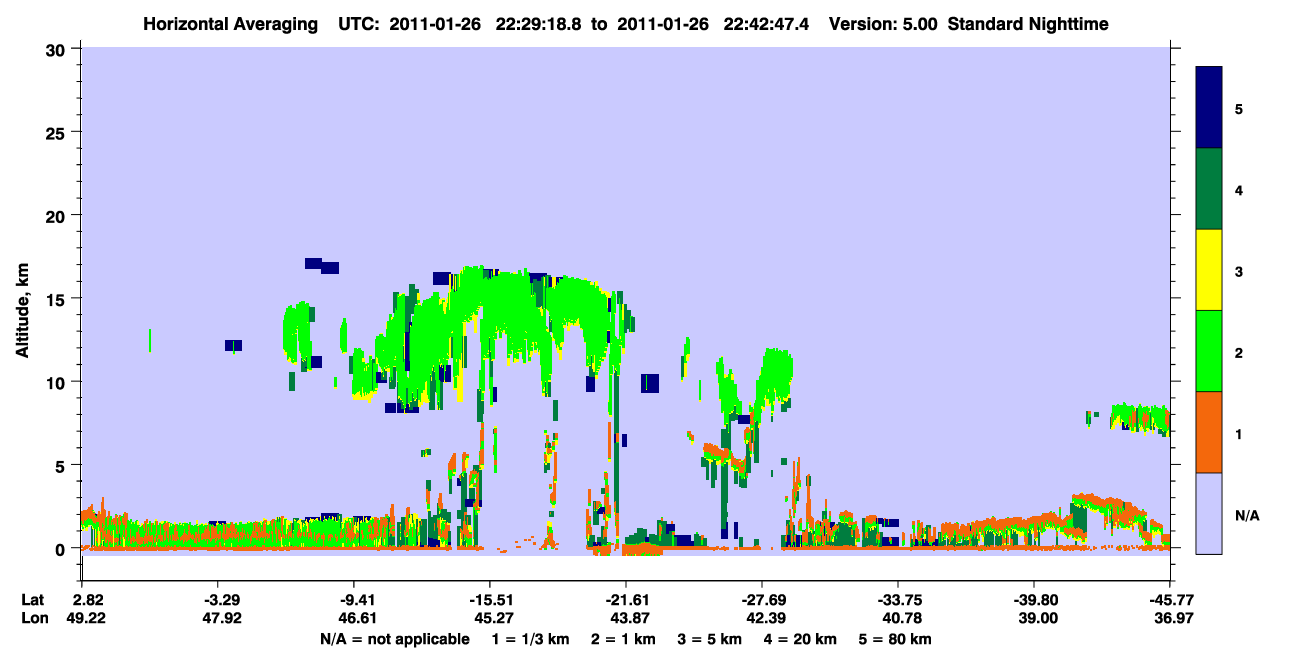Click the yellow color bar segment labeled 3
Screen dimensions: 1300x667
1209,270
